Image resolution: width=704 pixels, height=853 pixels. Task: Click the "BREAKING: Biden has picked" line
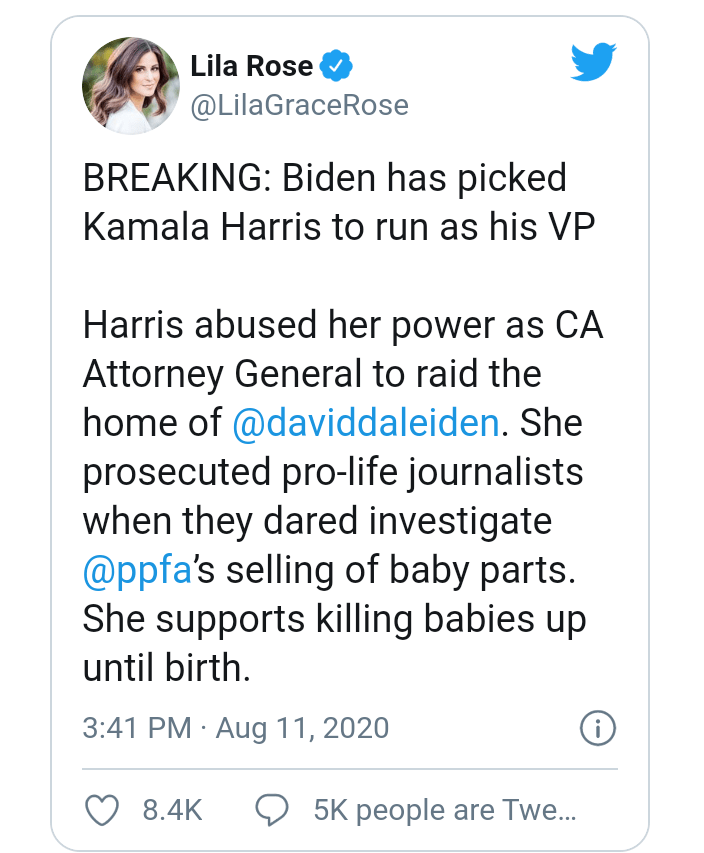(x=324, y=178)
